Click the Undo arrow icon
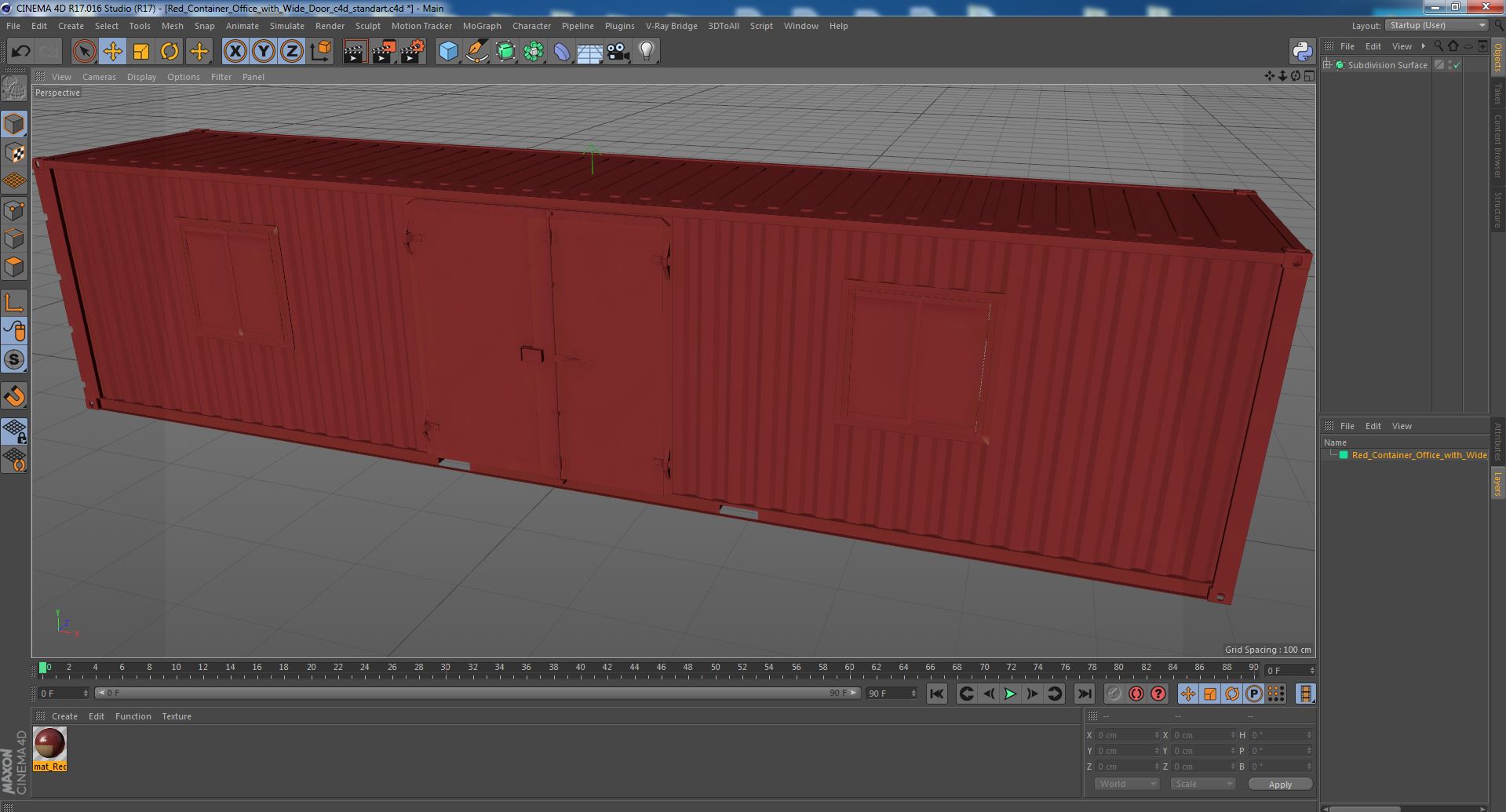This screenshot has width=1506, height=812. 20,52
